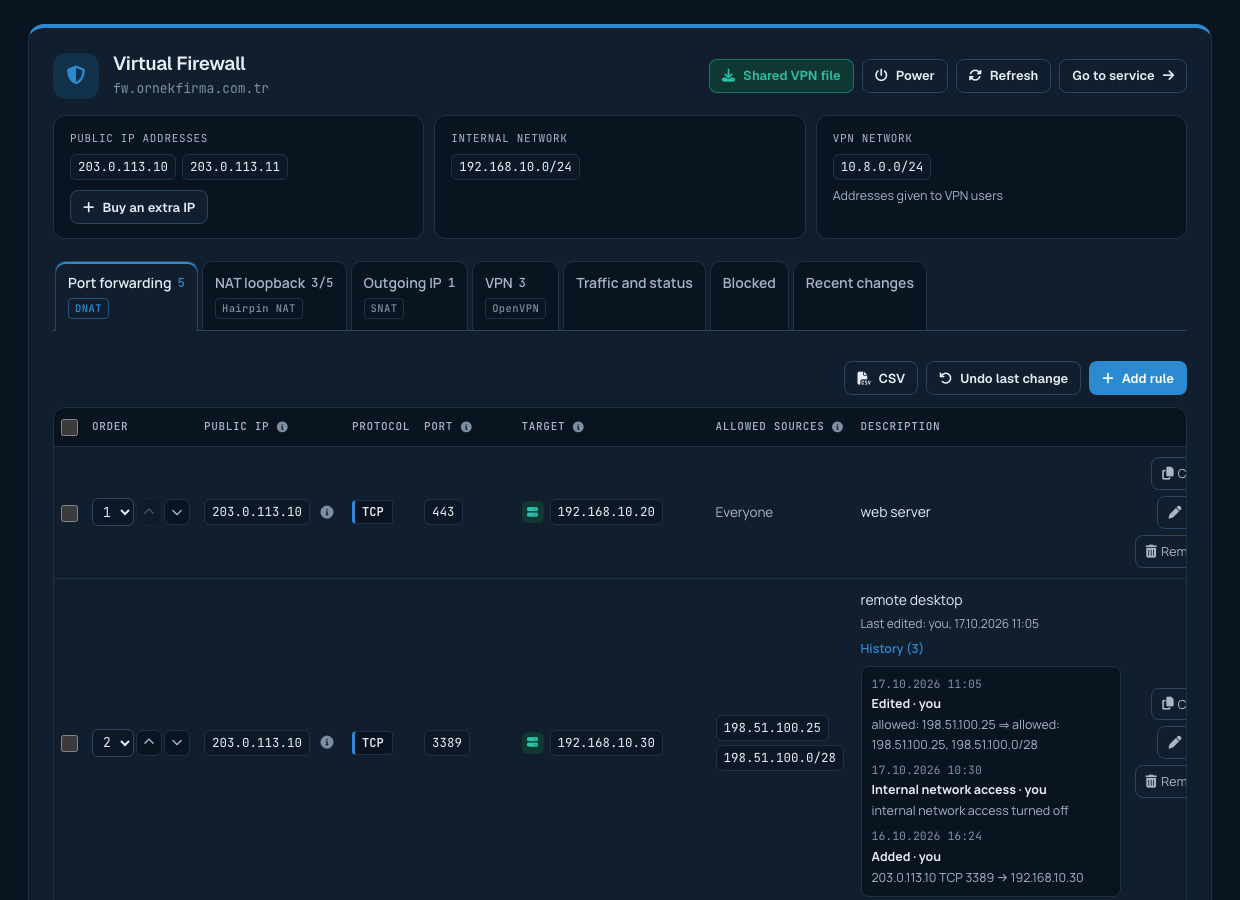
Task: Collapse the History (3) link
Action: (x=892, y=649)
